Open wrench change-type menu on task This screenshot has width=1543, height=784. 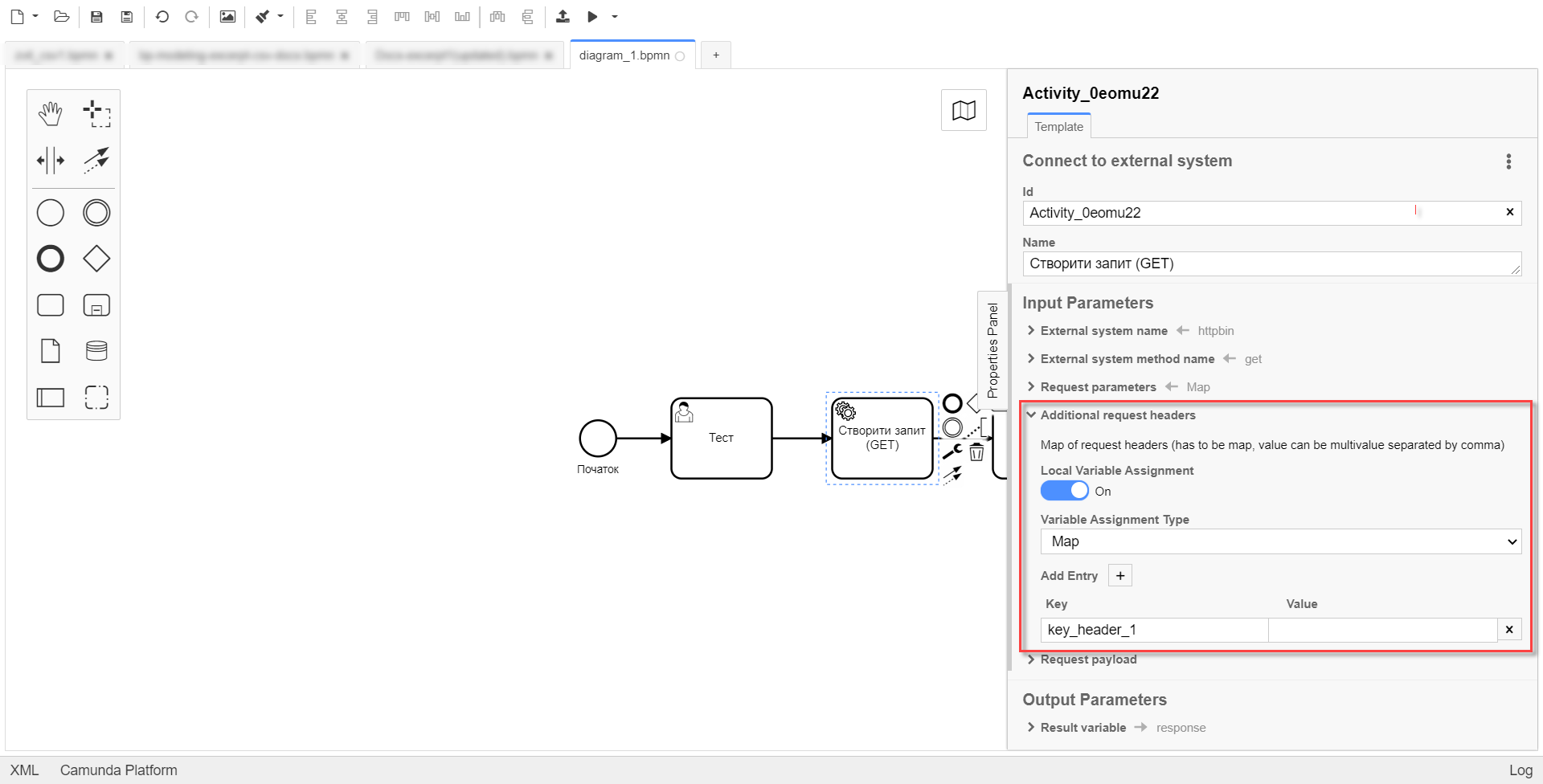tap(952, 451)
